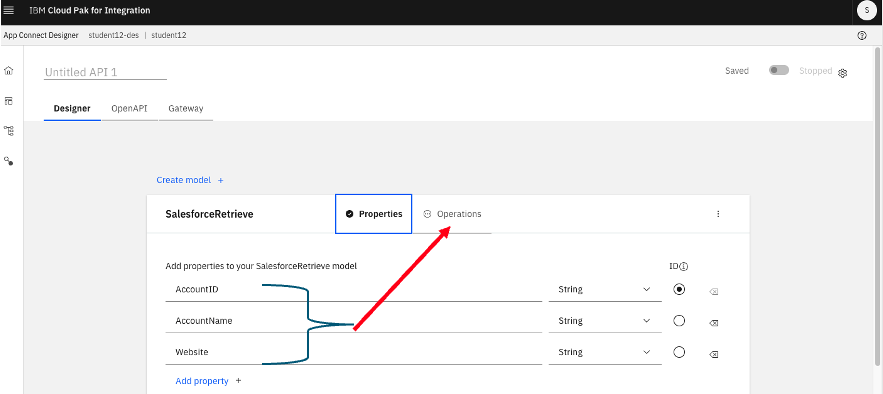Set Website as the ID property

tap(679, 352)
